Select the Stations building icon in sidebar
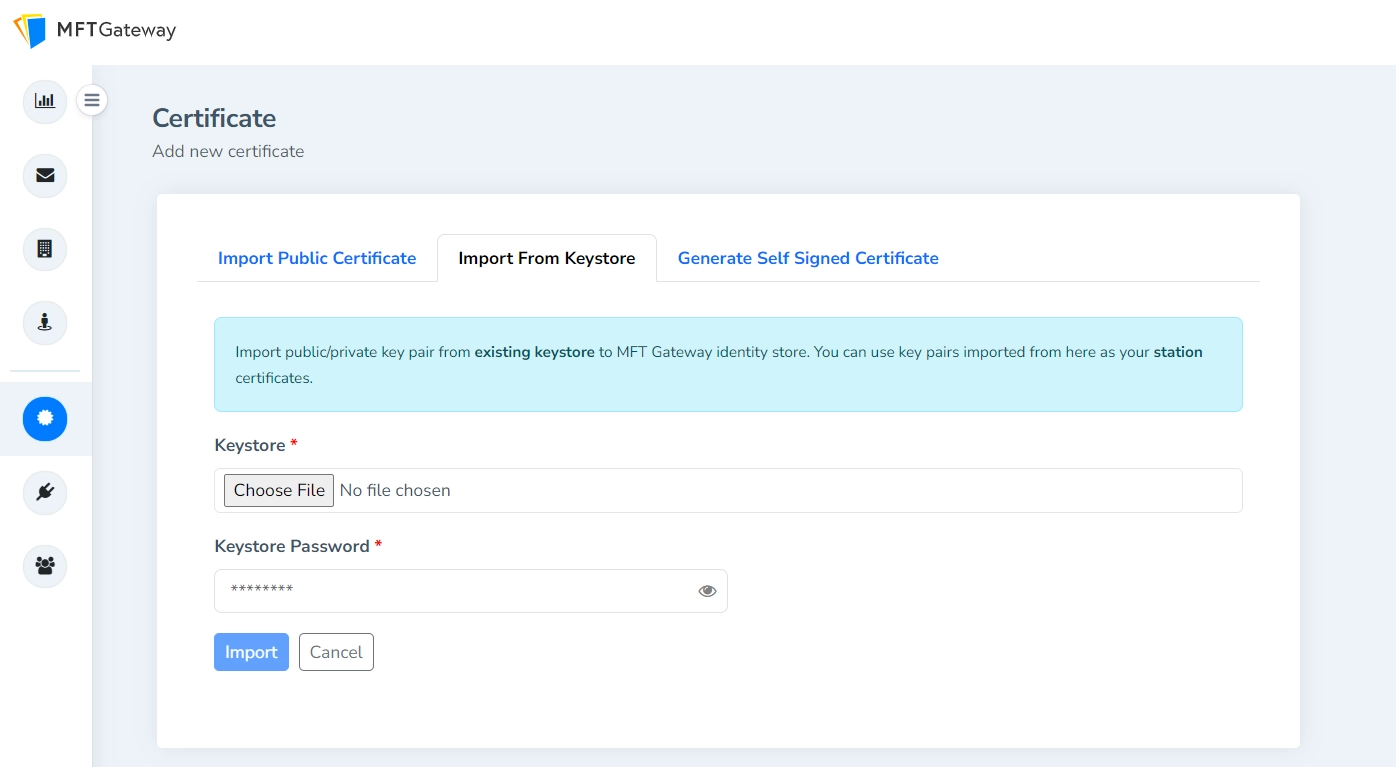Image resolution: width=1396 pixels, height=767 pixels. pyautogui.click(x=44, y=249)
